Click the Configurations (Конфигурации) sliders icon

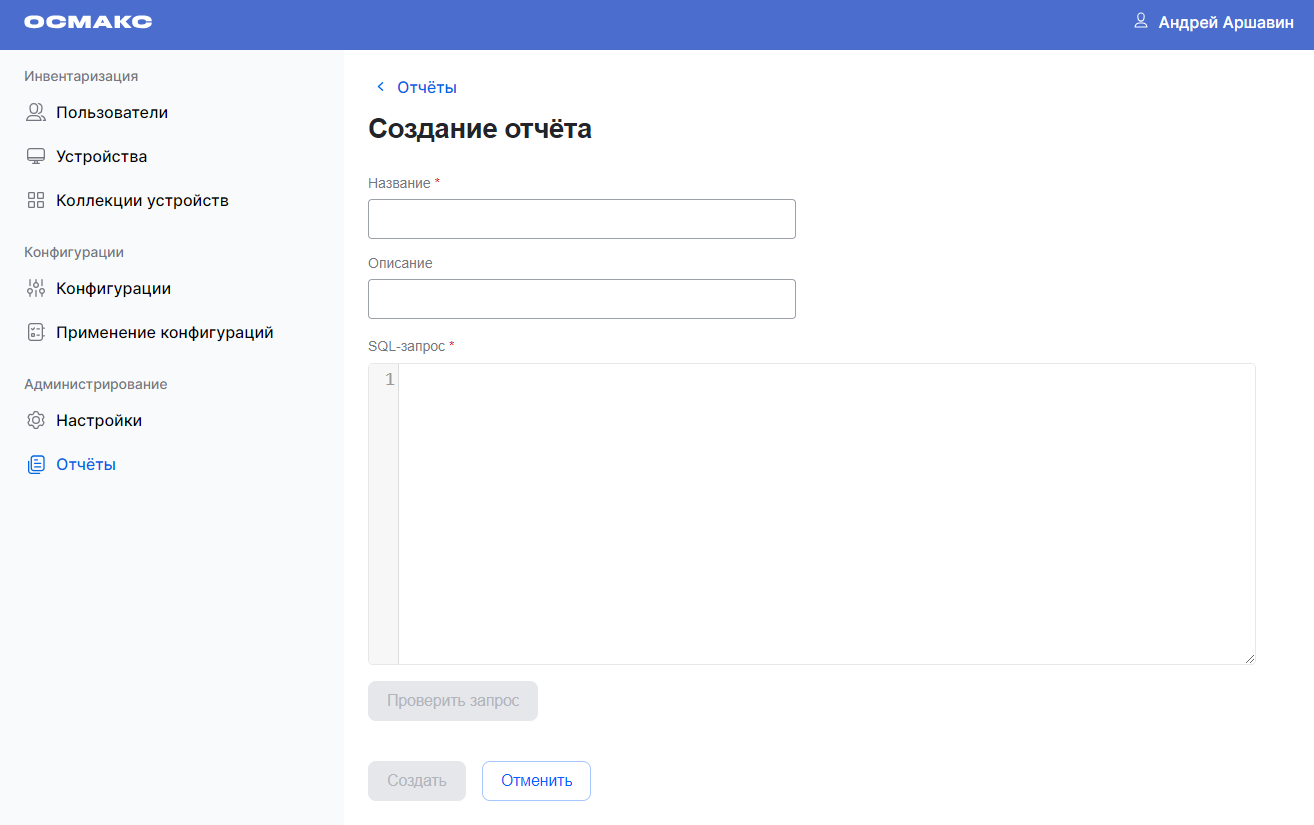pos(36,289)
